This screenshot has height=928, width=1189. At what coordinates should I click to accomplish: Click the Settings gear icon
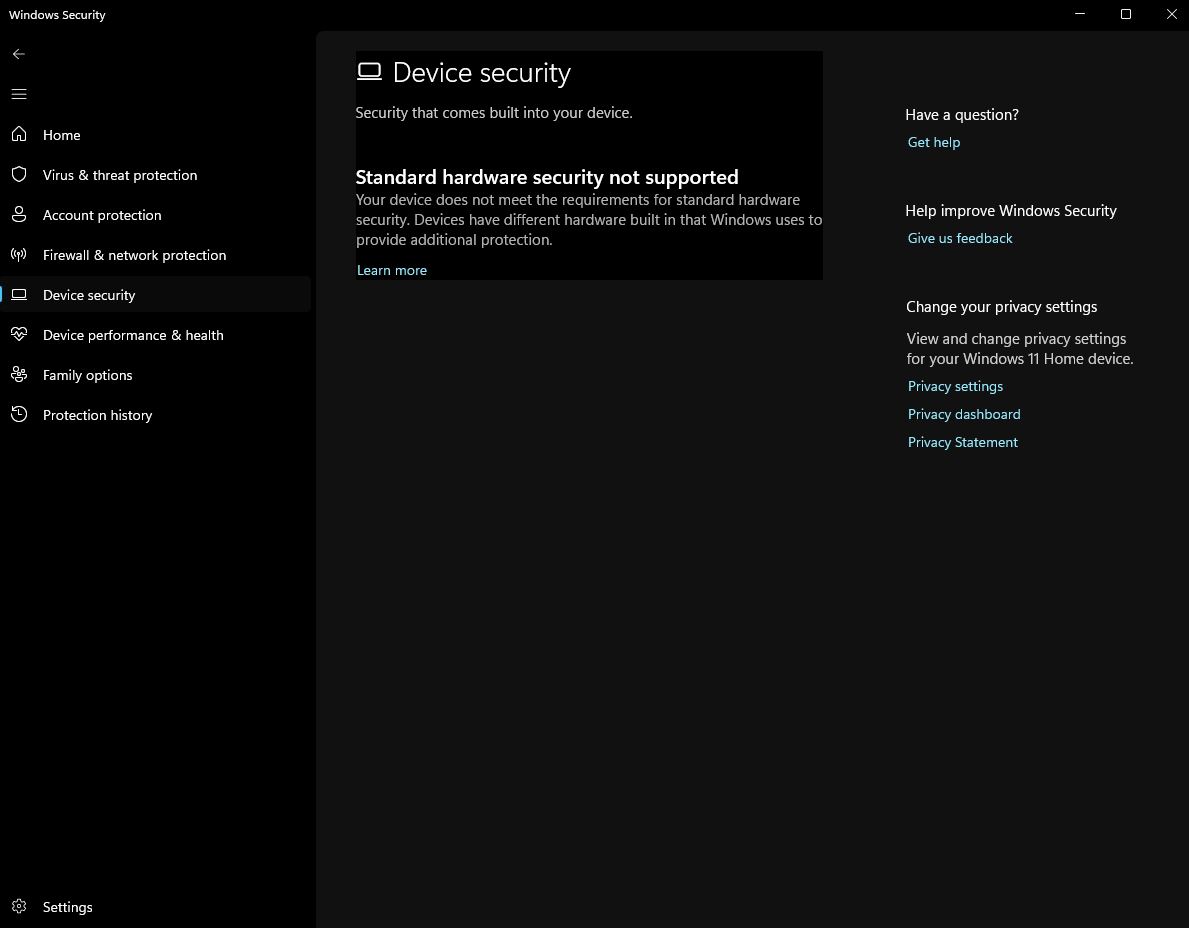click(x=19, y=907)
